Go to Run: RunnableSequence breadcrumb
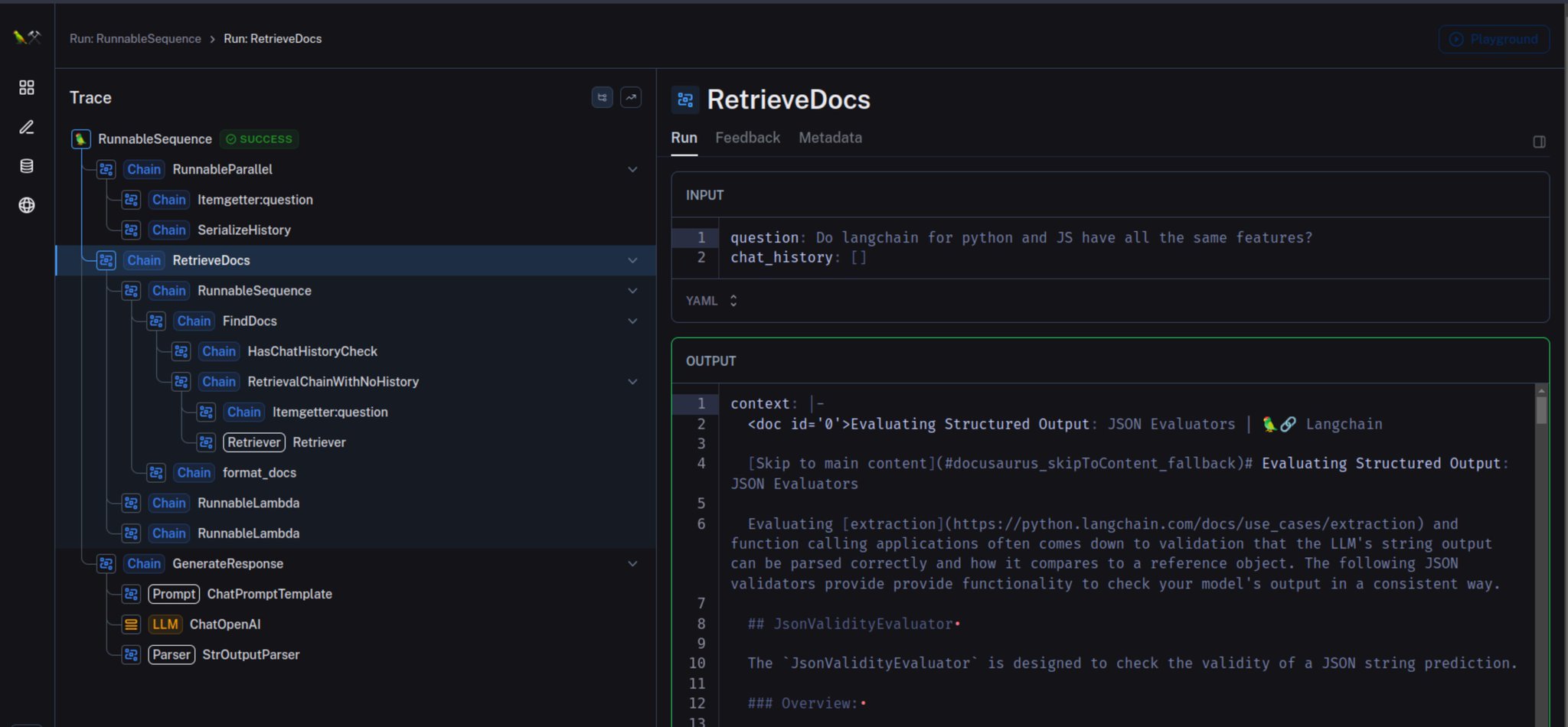 (136, 38)
